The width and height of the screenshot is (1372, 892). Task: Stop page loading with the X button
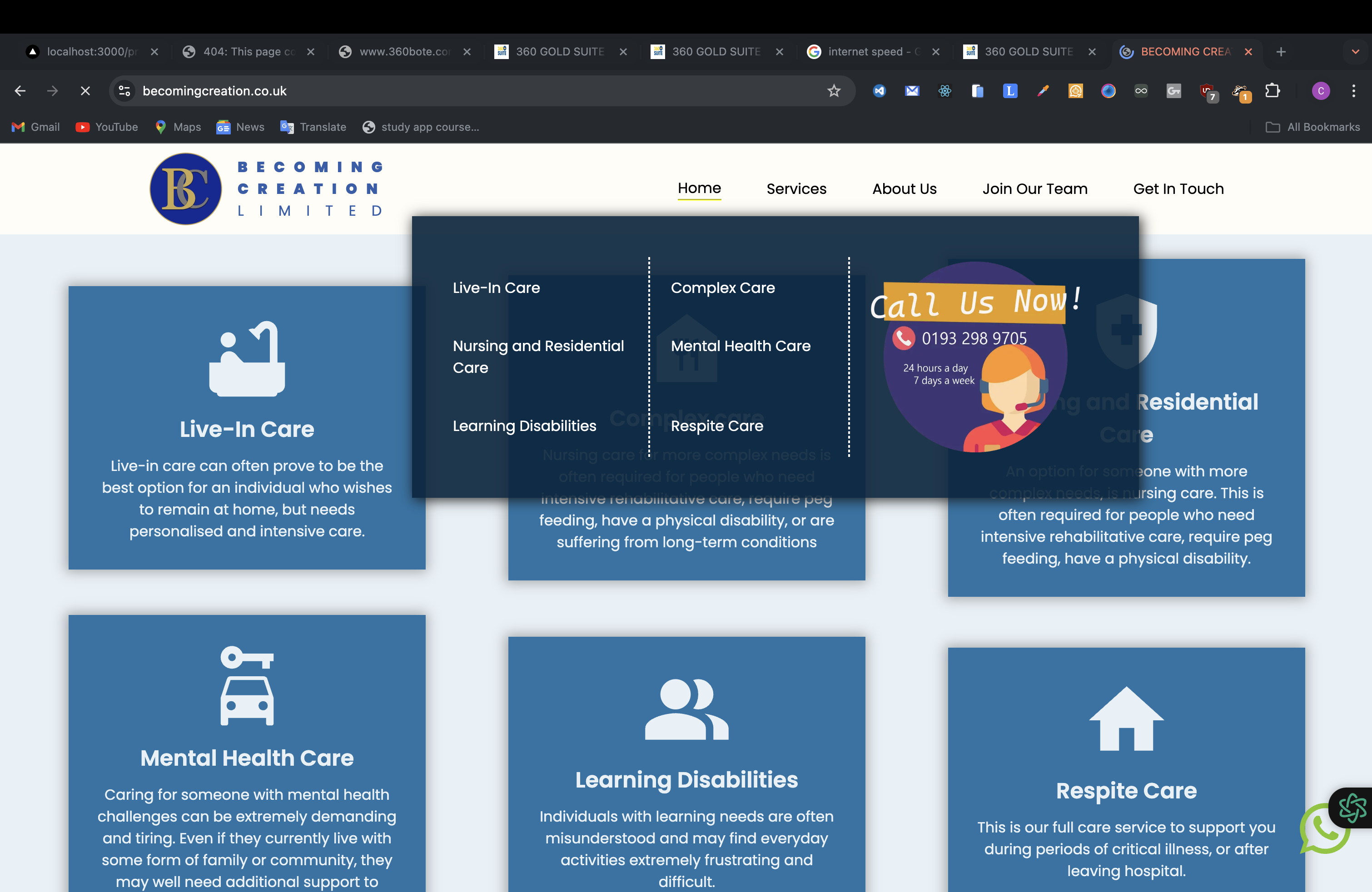click(x=85, y=91)
